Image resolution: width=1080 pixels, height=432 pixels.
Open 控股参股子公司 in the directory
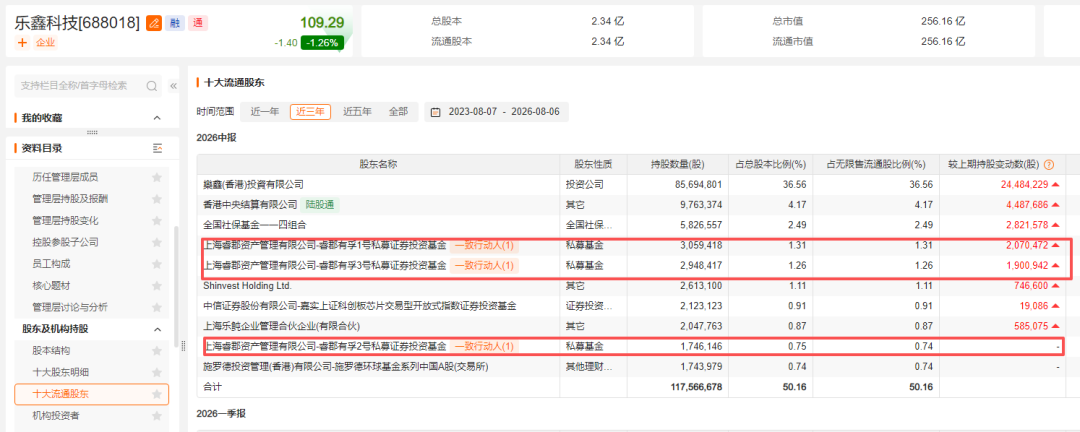pyautogui.click(x=65, y=243)
